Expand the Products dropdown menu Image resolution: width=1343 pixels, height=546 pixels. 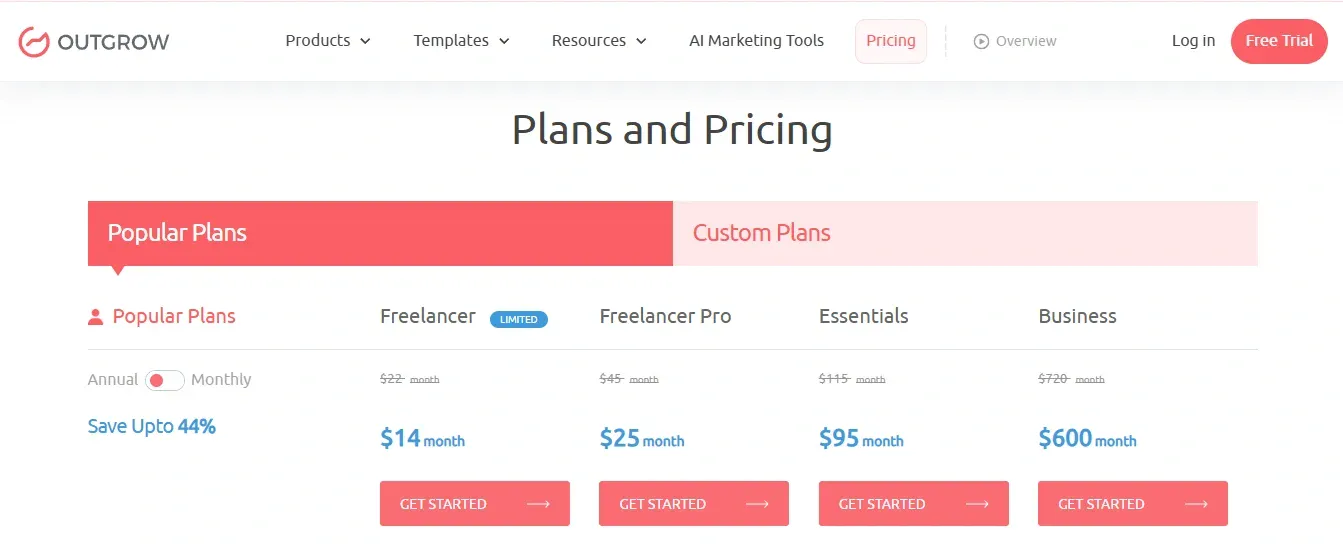point(328,41)
